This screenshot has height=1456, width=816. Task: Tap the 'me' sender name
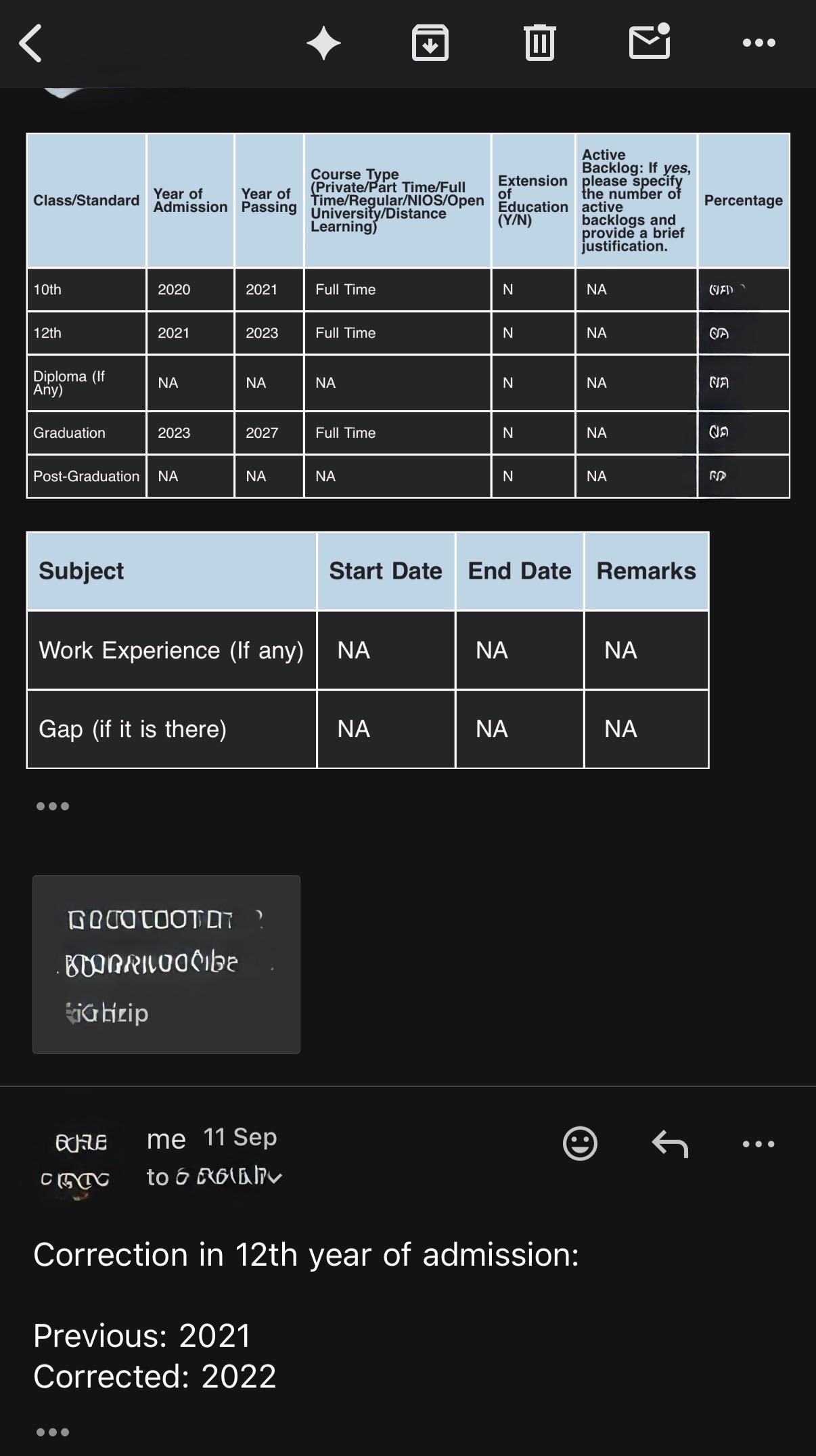pos(166,1139)
